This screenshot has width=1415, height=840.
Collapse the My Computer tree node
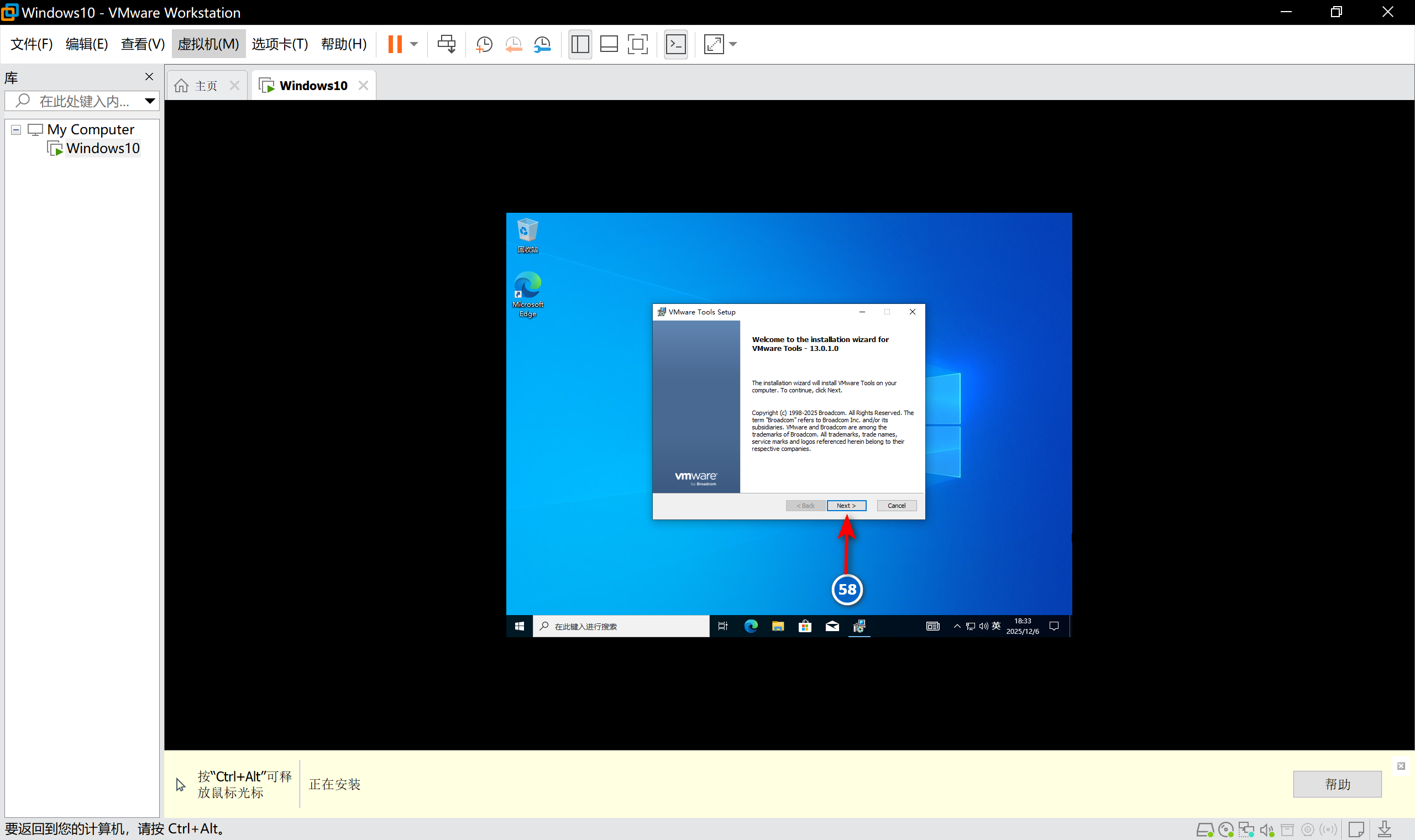click(16, 130)
